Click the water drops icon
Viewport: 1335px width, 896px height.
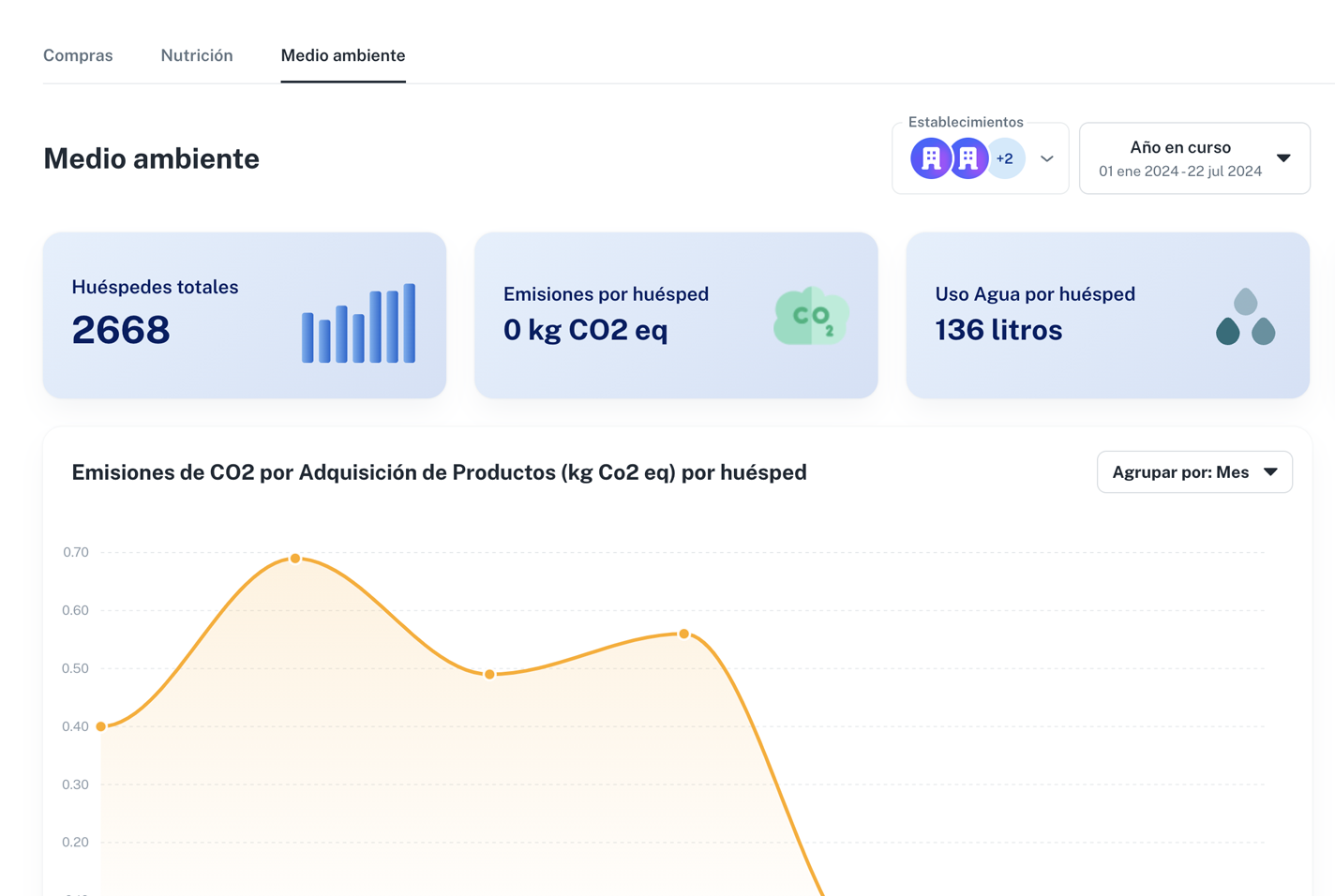point(1245,317)
